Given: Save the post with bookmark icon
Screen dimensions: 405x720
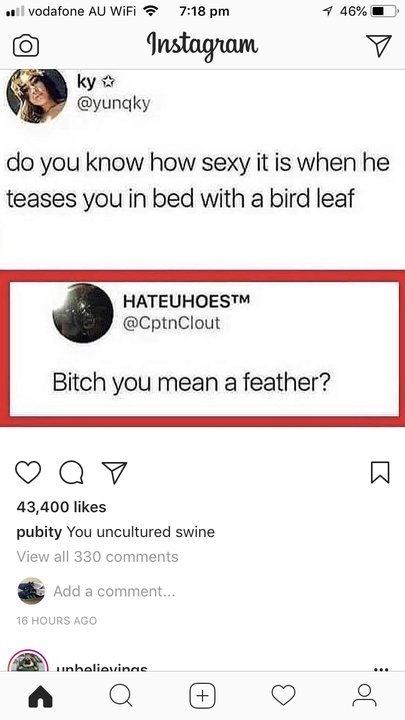Looking at the screenshot, I should pyautogui.click(x=381, y=472).
